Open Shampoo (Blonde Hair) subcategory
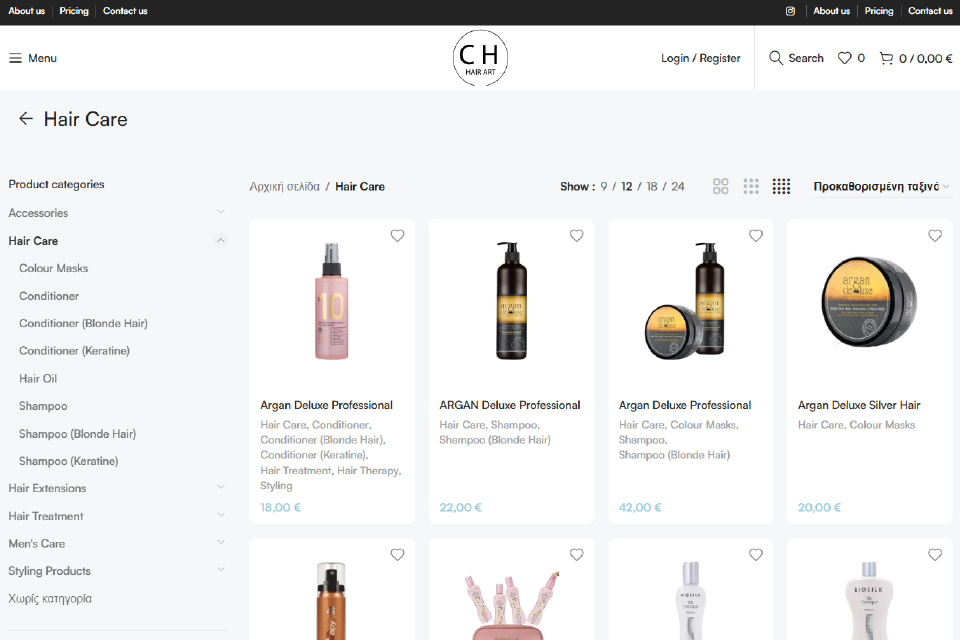The image size is (960, 640). coord(77,434)
